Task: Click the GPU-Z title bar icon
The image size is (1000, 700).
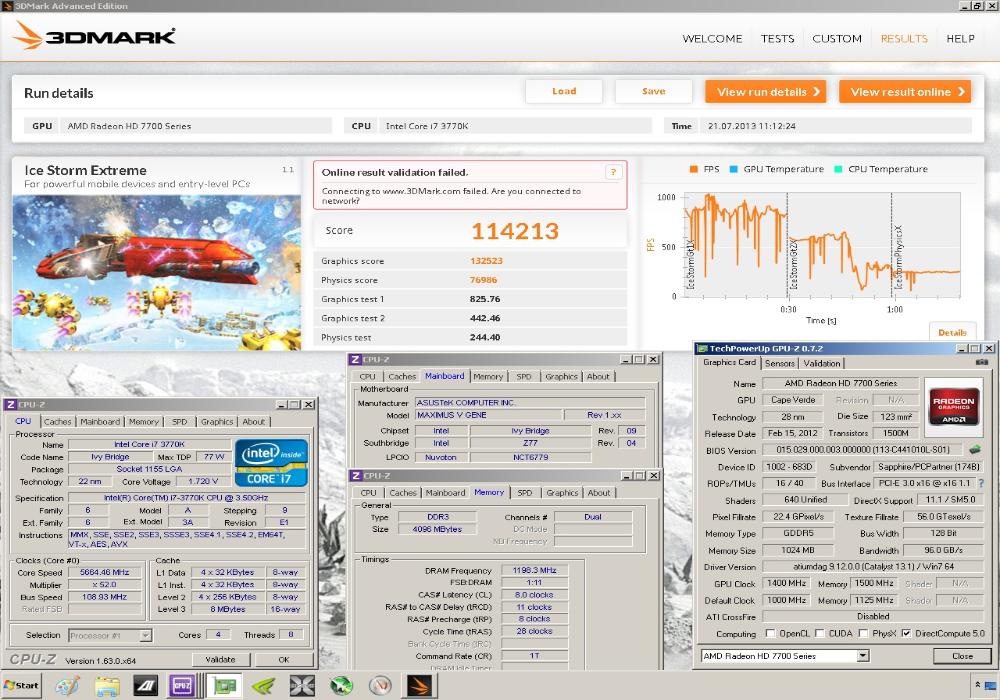Action: coord(702,349)
